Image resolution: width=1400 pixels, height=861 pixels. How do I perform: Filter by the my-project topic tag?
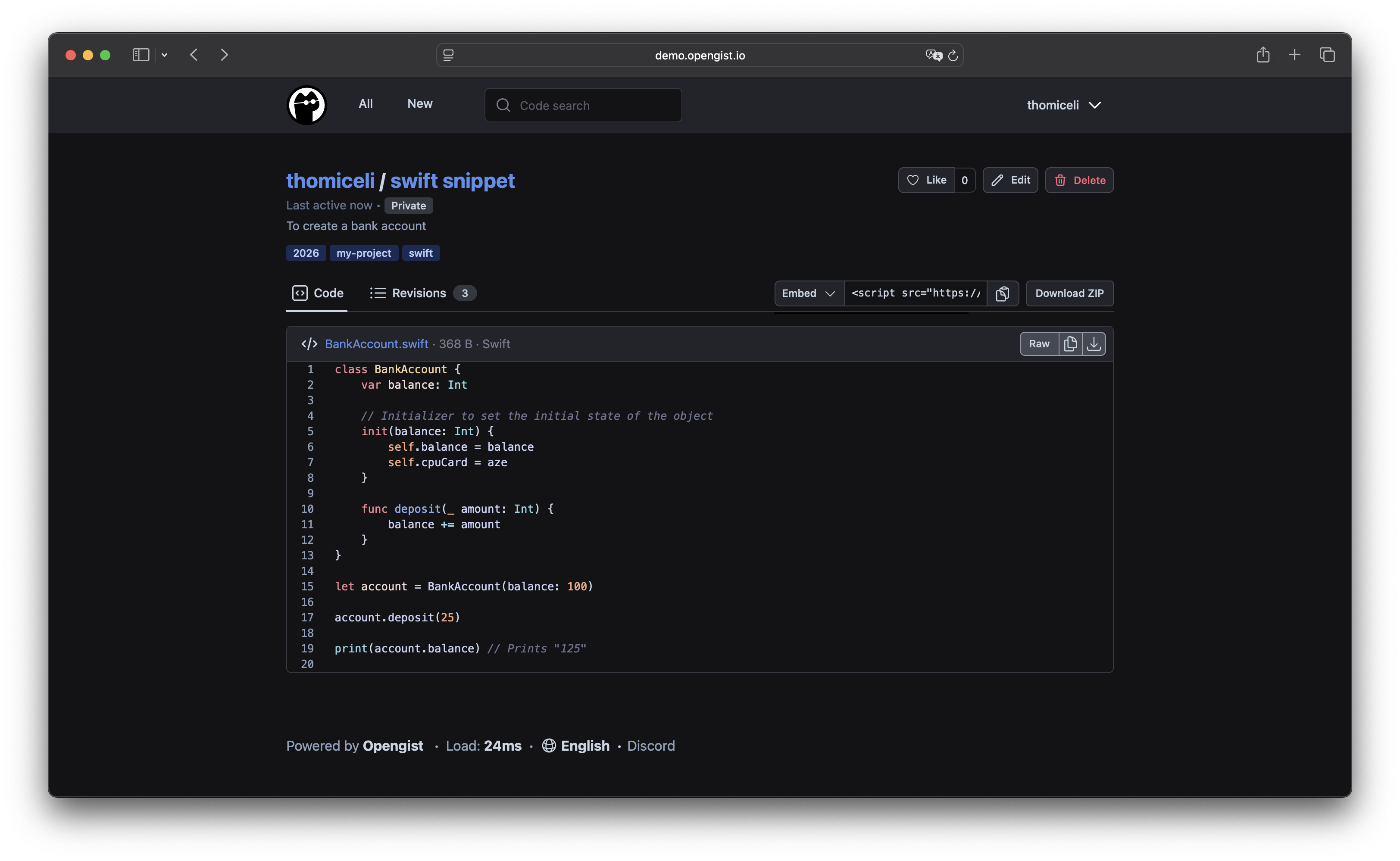[363, 253]
